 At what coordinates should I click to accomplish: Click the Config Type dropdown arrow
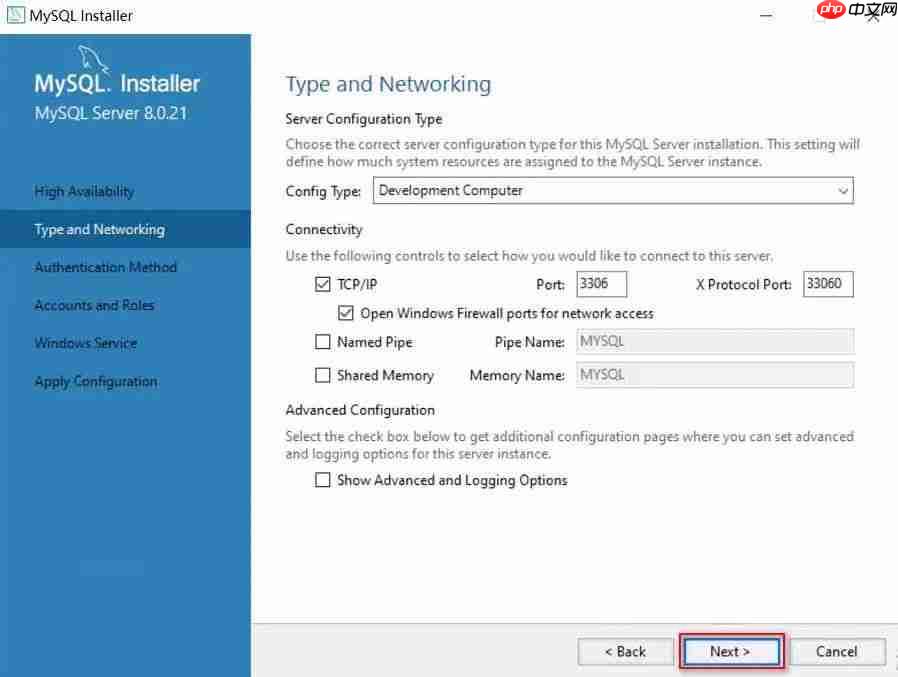coord(842,190)
